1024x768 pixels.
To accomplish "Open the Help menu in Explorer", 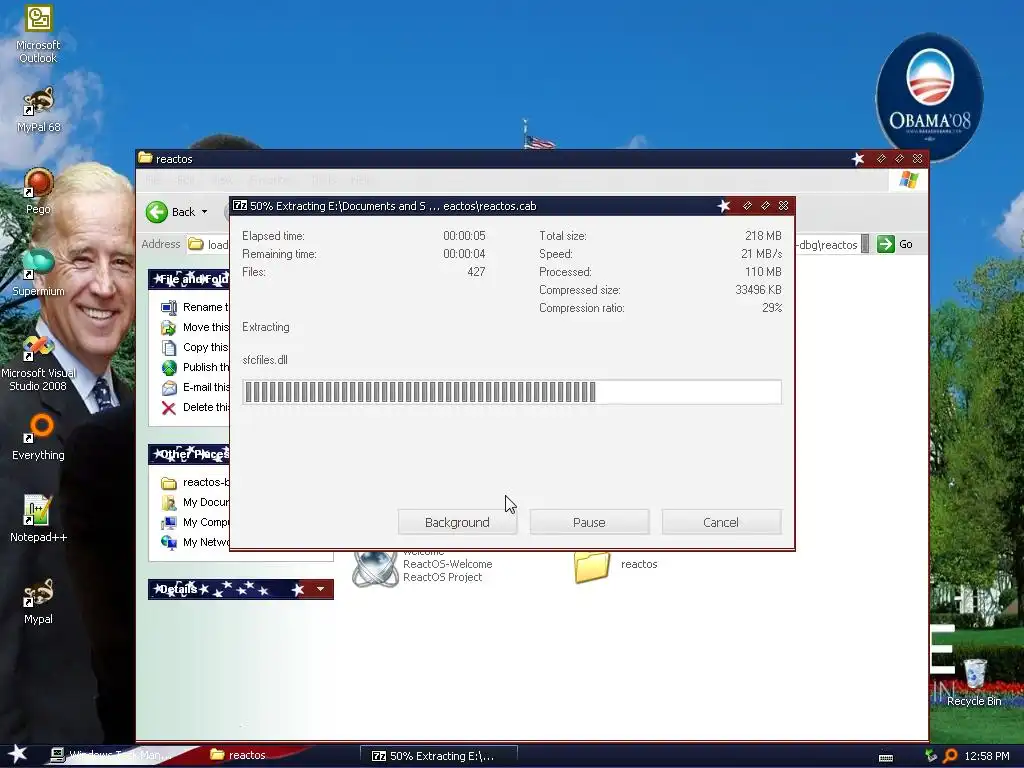I will [x=361, y=180].
